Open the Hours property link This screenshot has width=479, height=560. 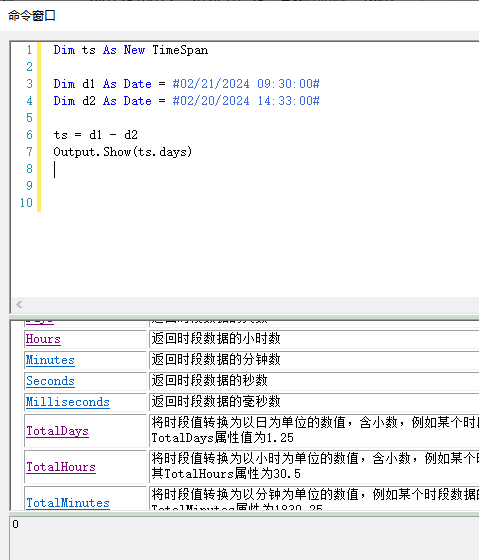pos(43,339)
